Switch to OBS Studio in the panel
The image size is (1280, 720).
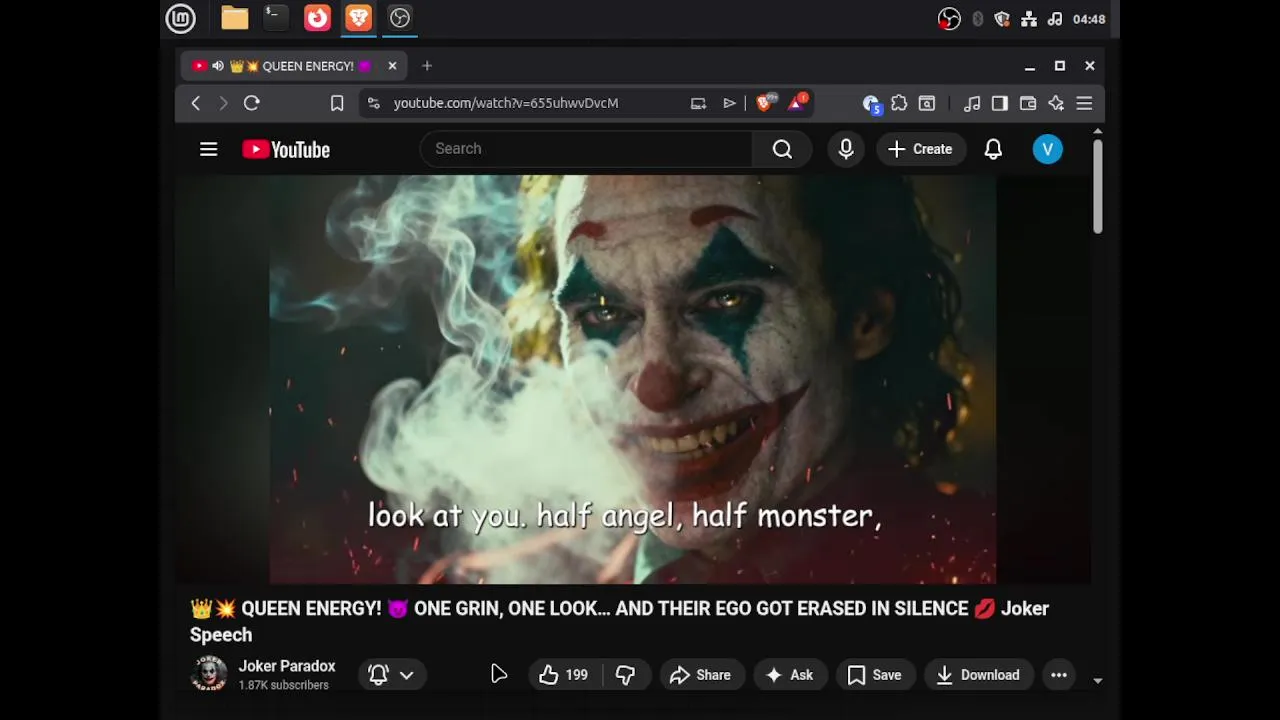point(400,18)
